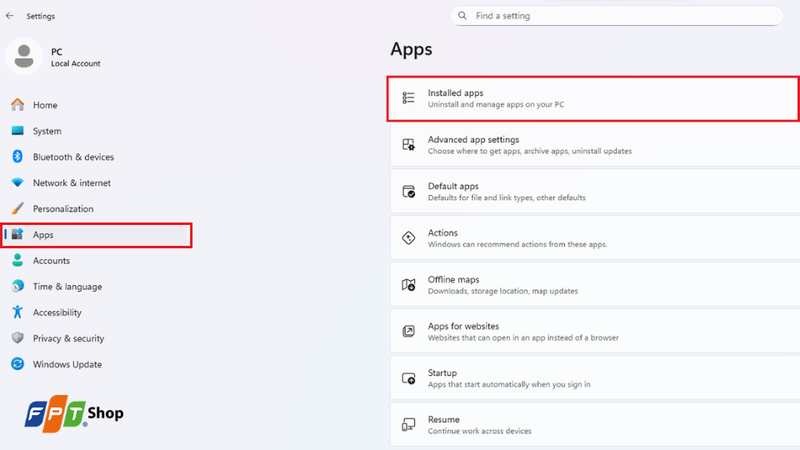Open Apps for websites
The image size is (800, 450).
[x=595, y=331]
